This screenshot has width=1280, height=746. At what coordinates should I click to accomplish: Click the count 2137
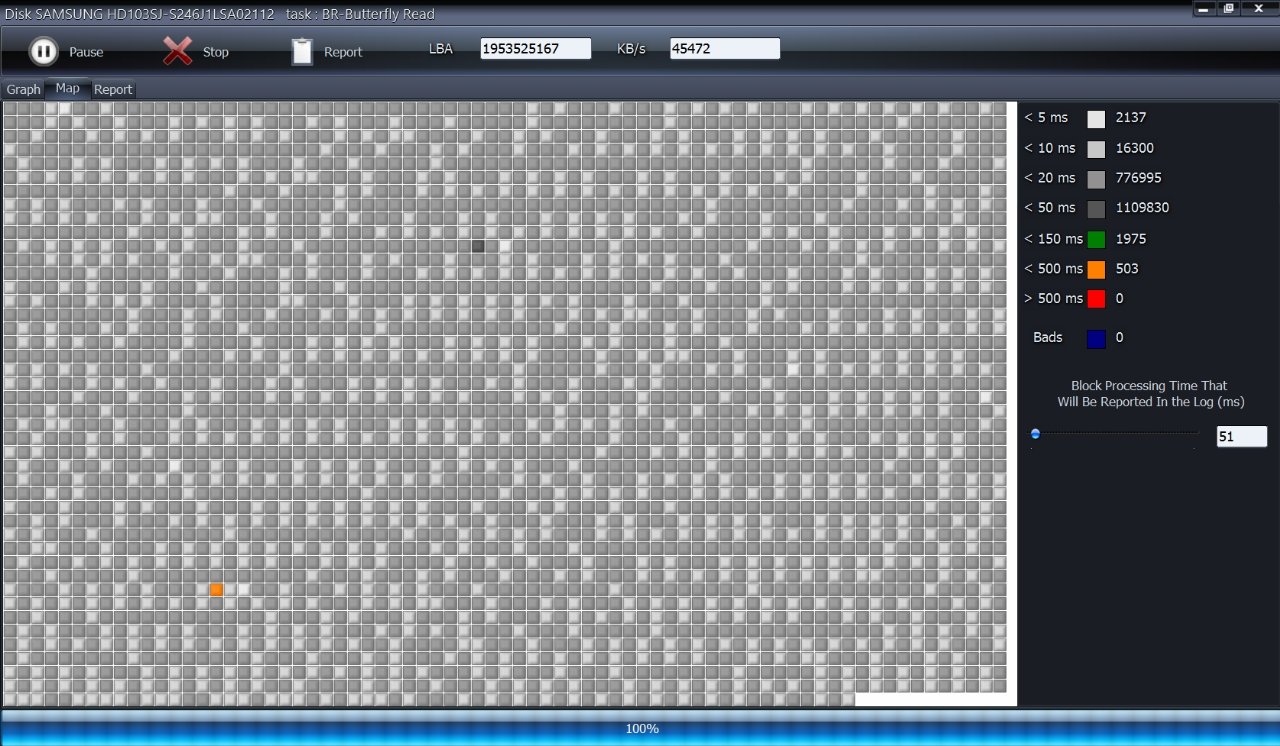[x=1131, y=118]
